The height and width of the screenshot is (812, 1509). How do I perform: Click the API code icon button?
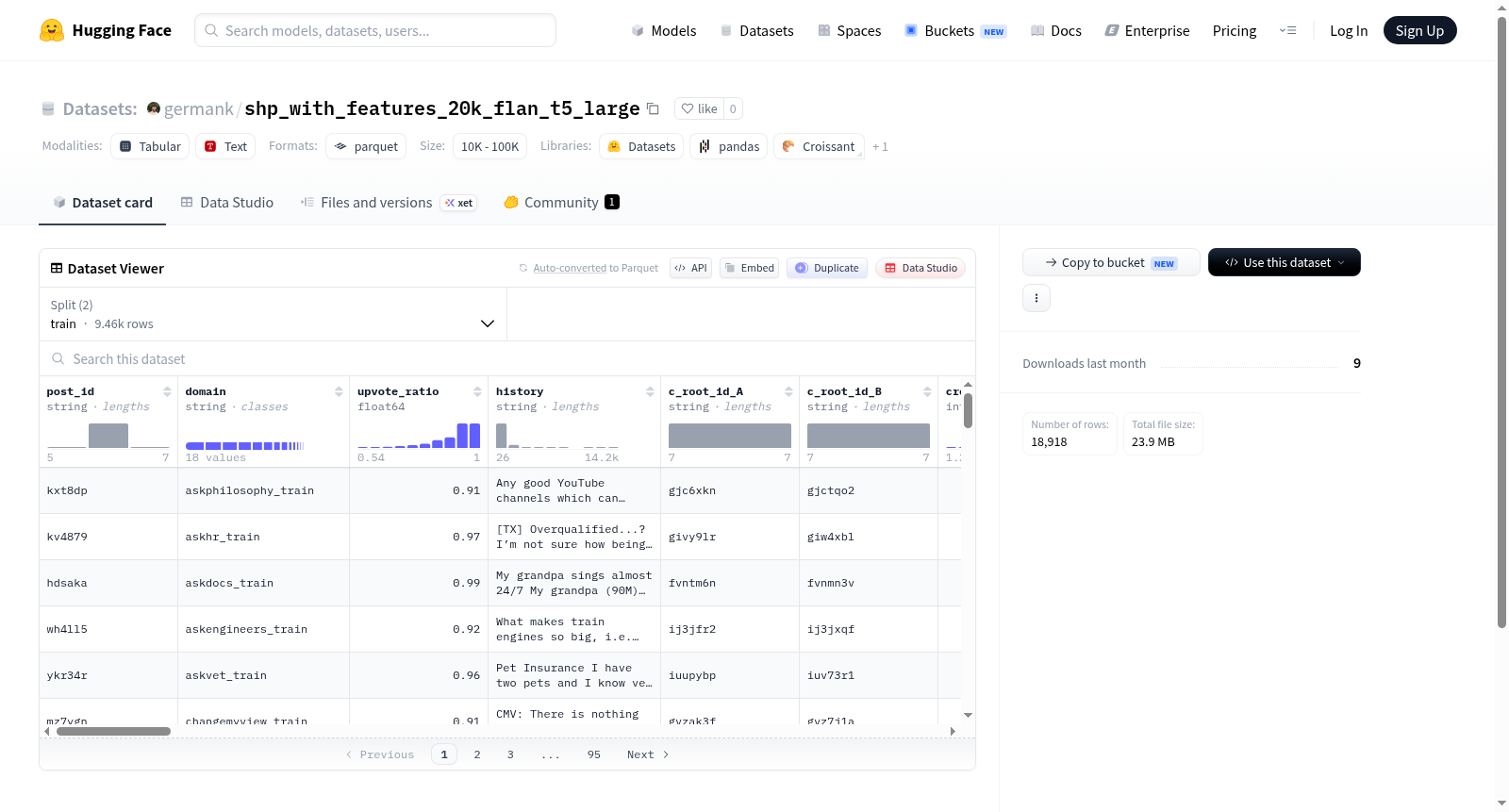click(690, 268)
